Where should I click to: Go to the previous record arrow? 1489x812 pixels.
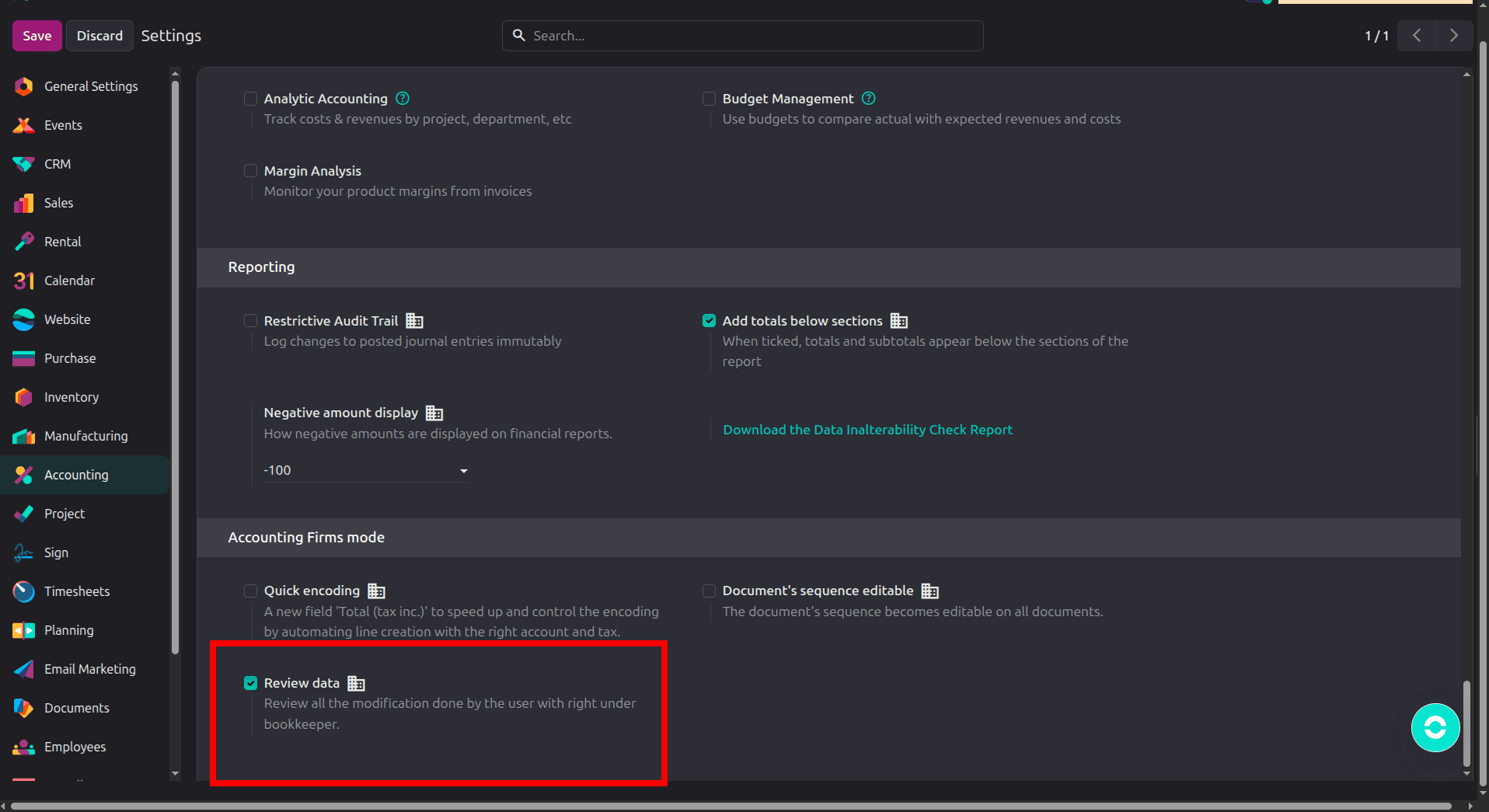[1417, 36]
